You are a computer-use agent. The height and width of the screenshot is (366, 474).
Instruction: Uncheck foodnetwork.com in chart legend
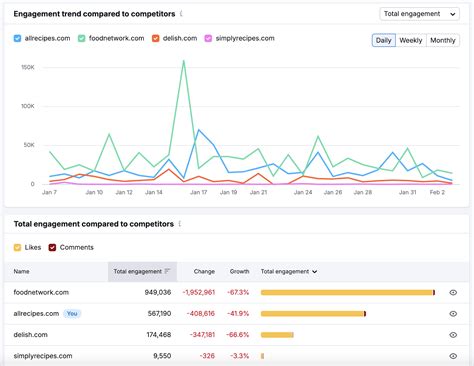coord(82,38)
